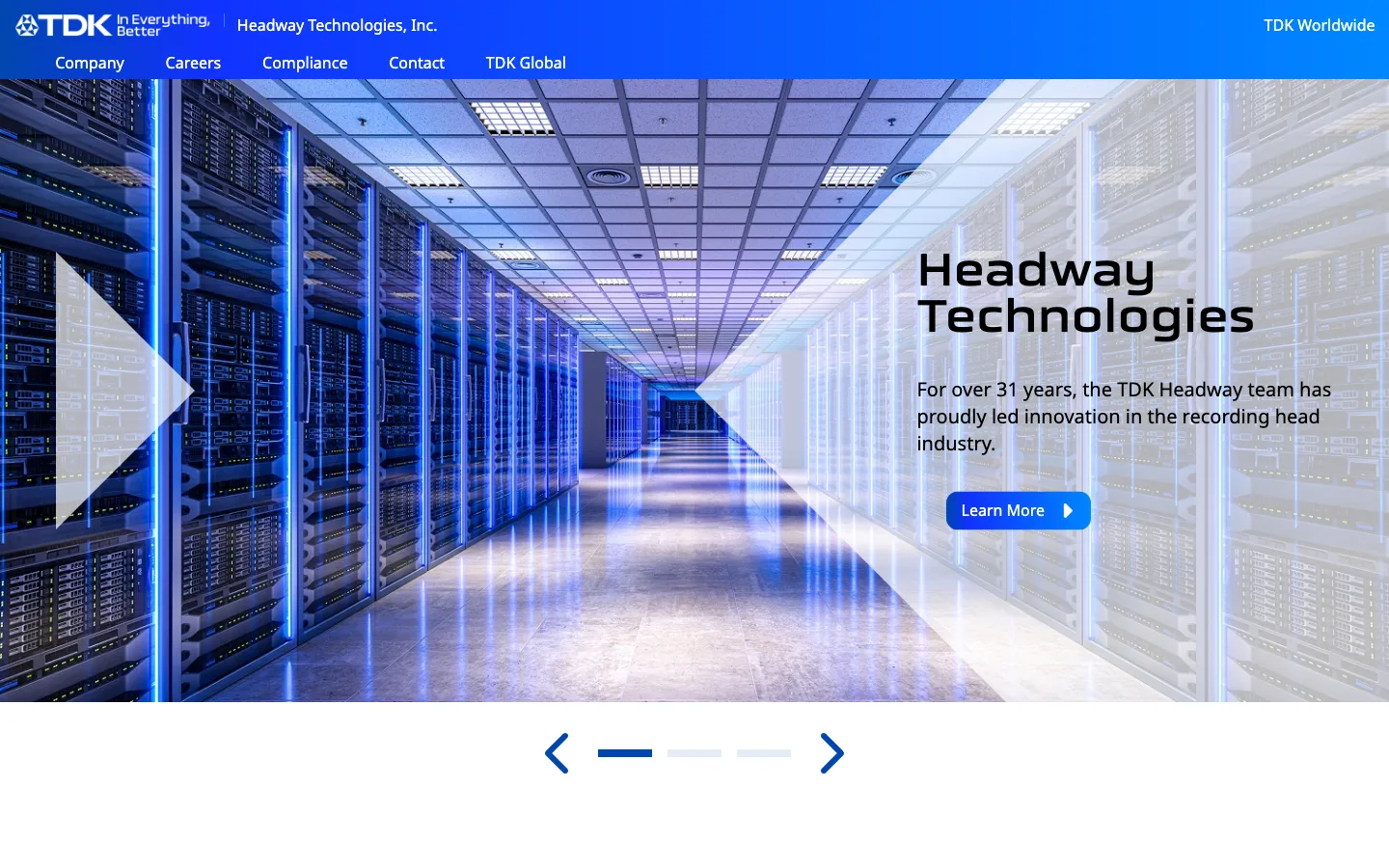
Task: Visit the TDK Global menu link
Action: [x=526, y=63]
